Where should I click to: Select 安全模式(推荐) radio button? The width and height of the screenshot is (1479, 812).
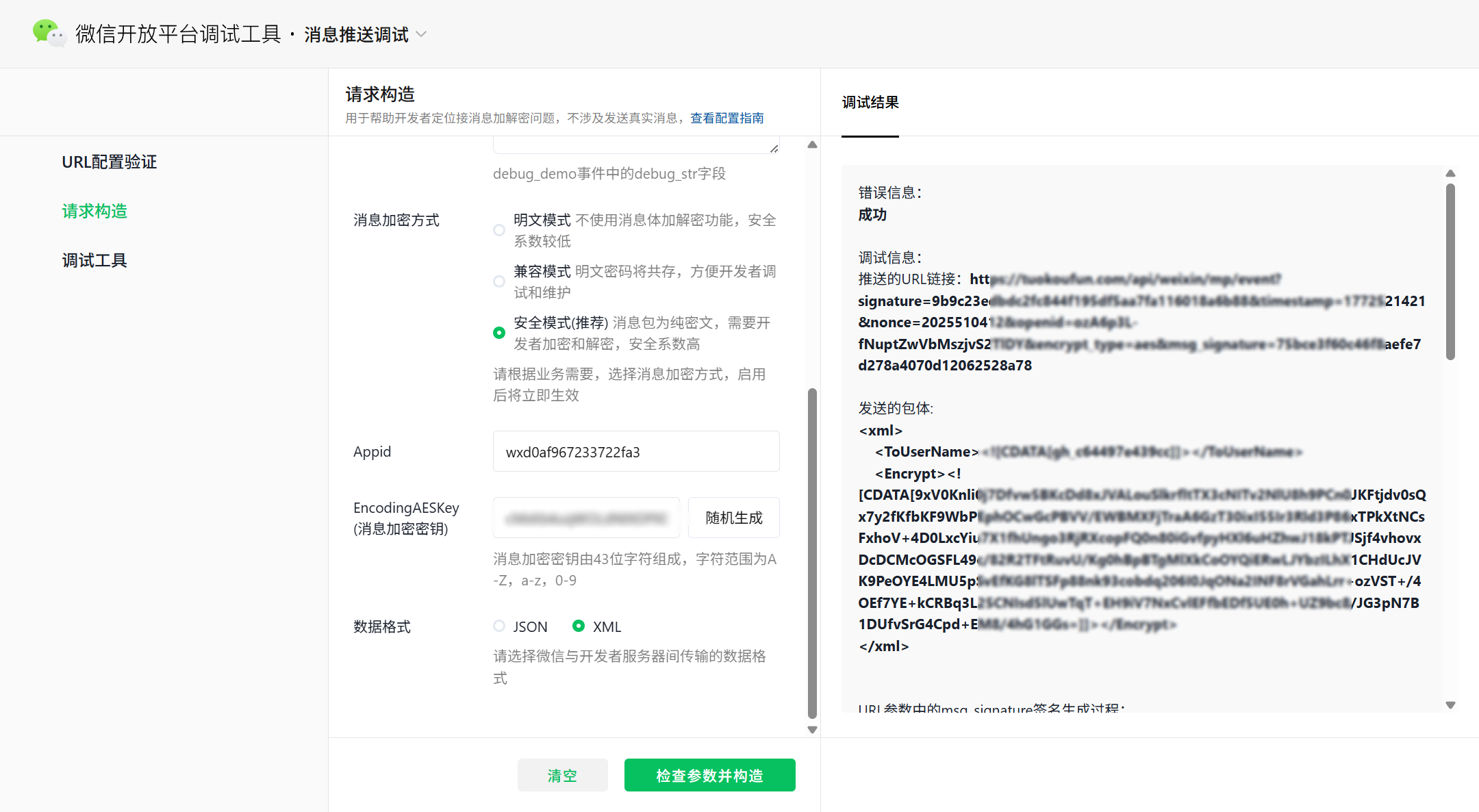499,333
